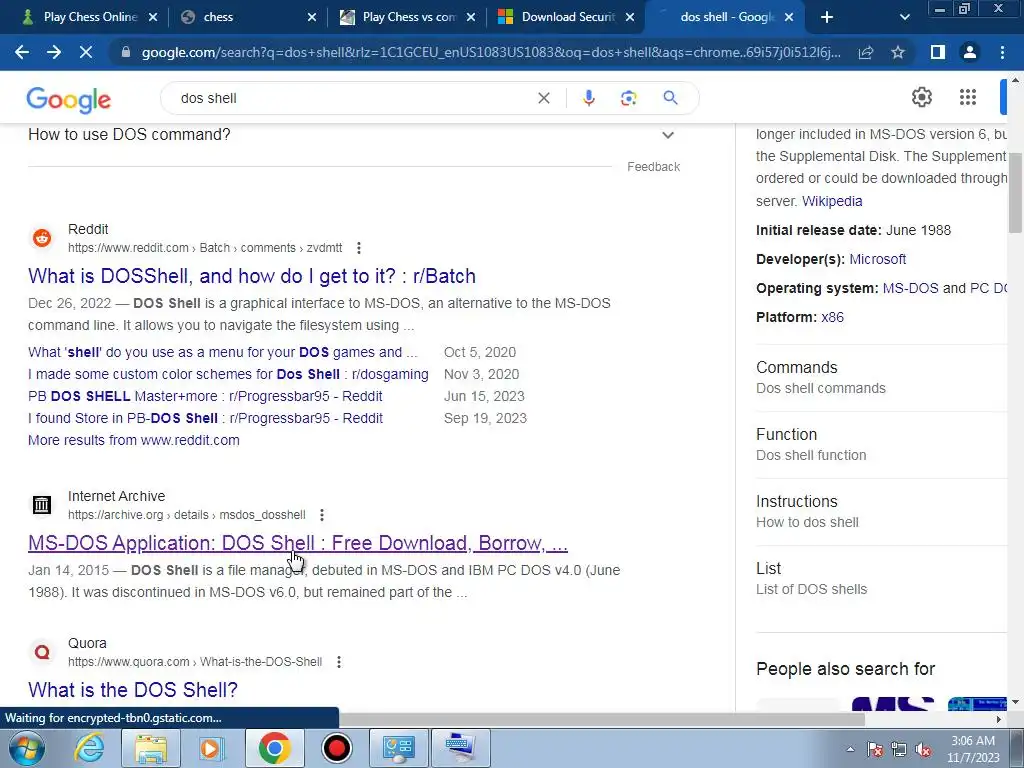The height and width of the screenshot is (768, 1024).
Task: Open 'Commands: Dos shell commands' suggestion
Action: coord(881,377)
